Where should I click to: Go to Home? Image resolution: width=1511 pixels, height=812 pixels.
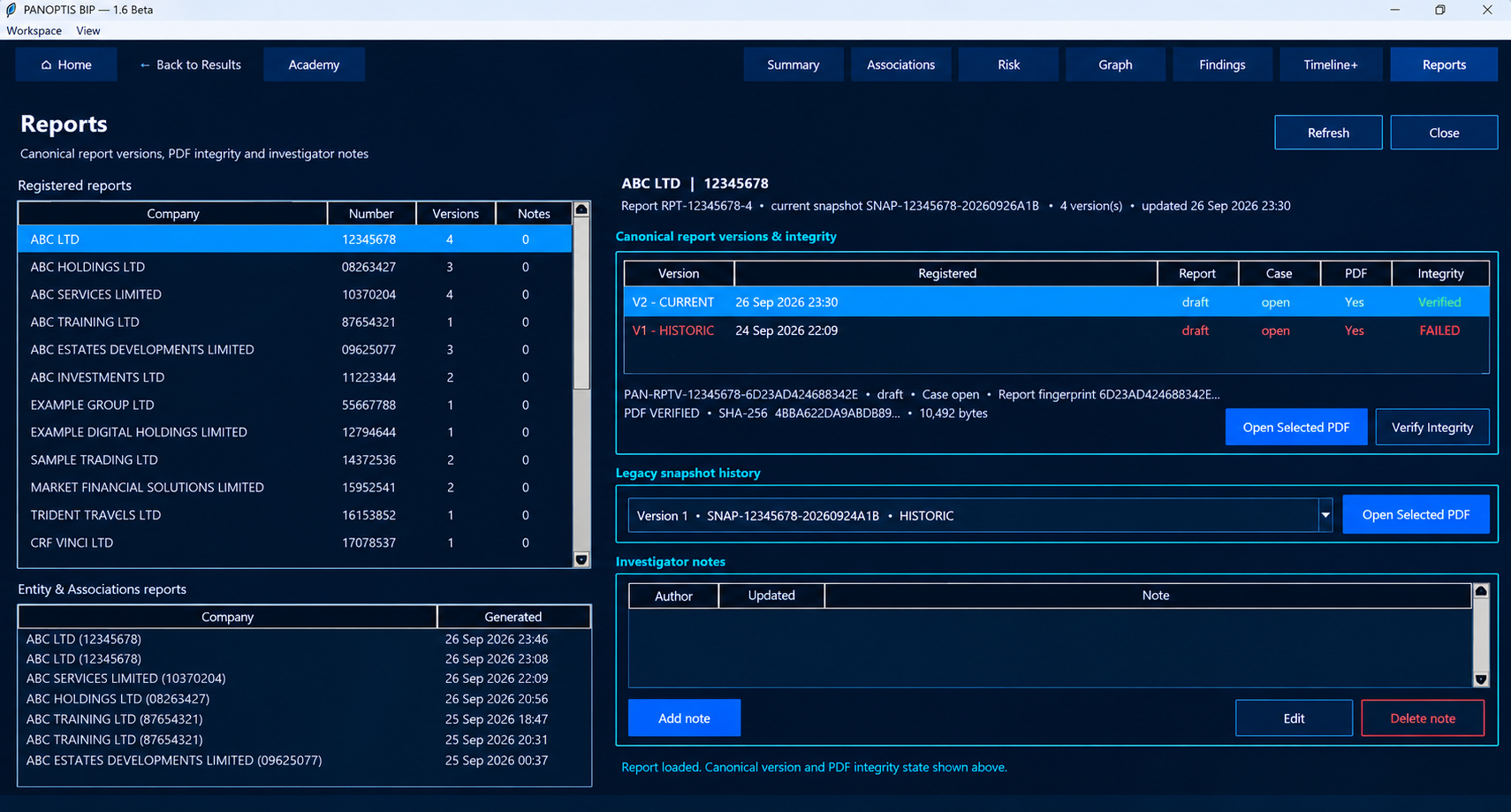point(66,65)
